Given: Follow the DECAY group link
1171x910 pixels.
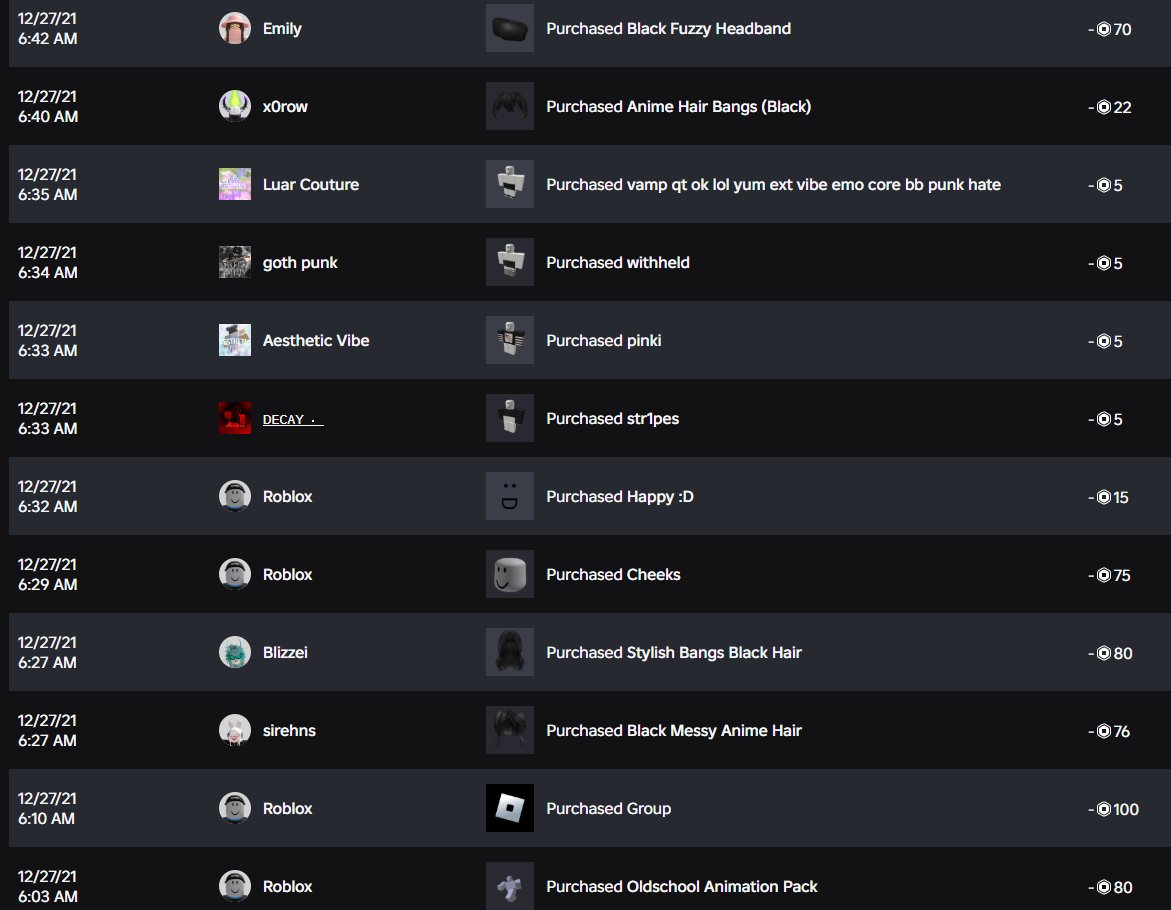Looking at the screenshot, I should tap(293, 420).
